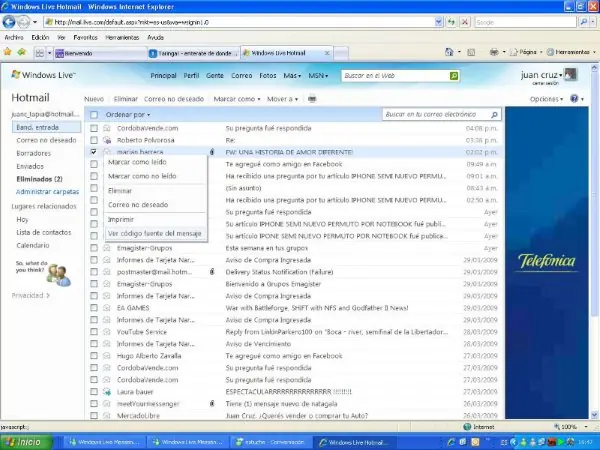600x450 pixels.
Task: Click the Windows Live logo
Action: 43,75
